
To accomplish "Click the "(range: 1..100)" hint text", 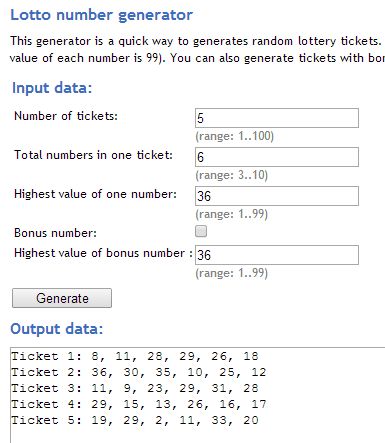I will click(x=235, y=136).
